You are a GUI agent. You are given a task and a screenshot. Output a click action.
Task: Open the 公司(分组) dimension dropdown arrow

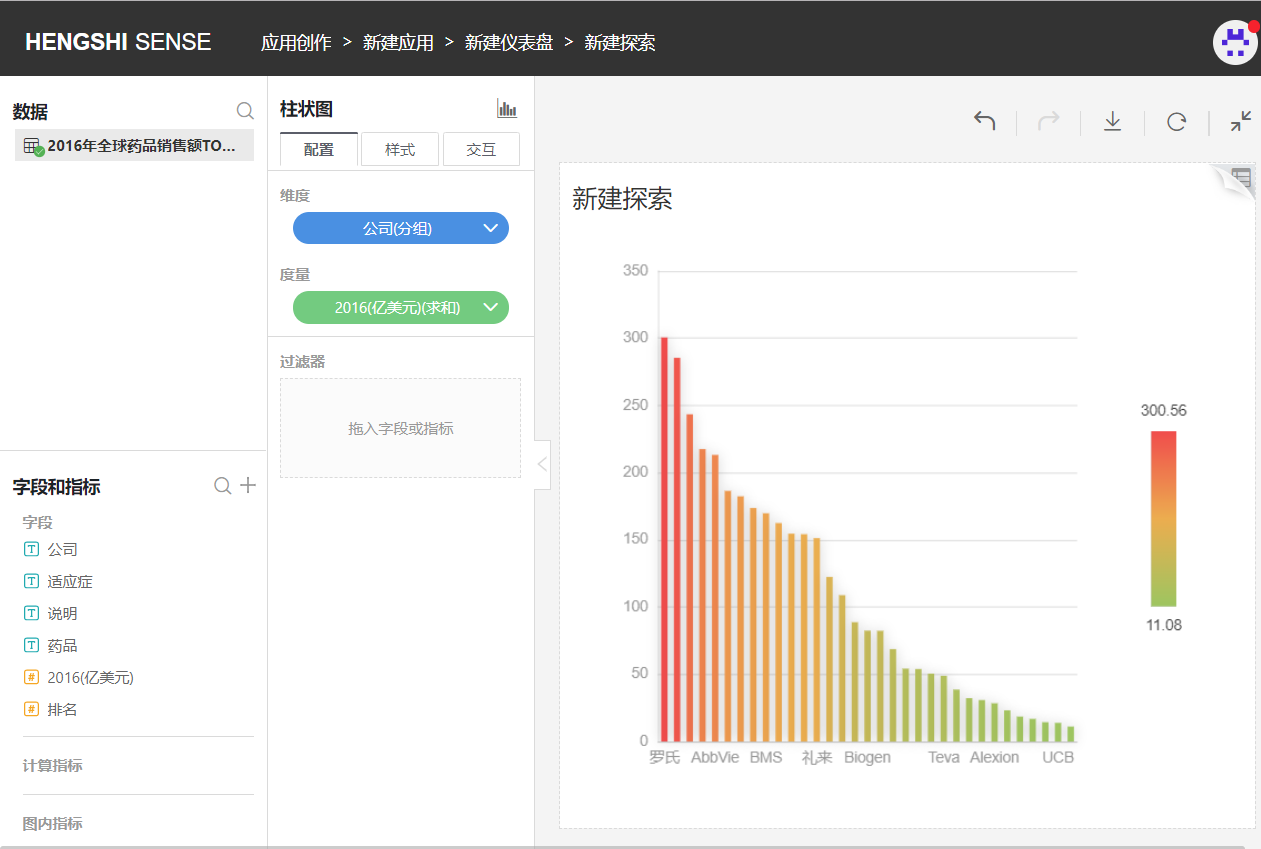click(490, 228)
